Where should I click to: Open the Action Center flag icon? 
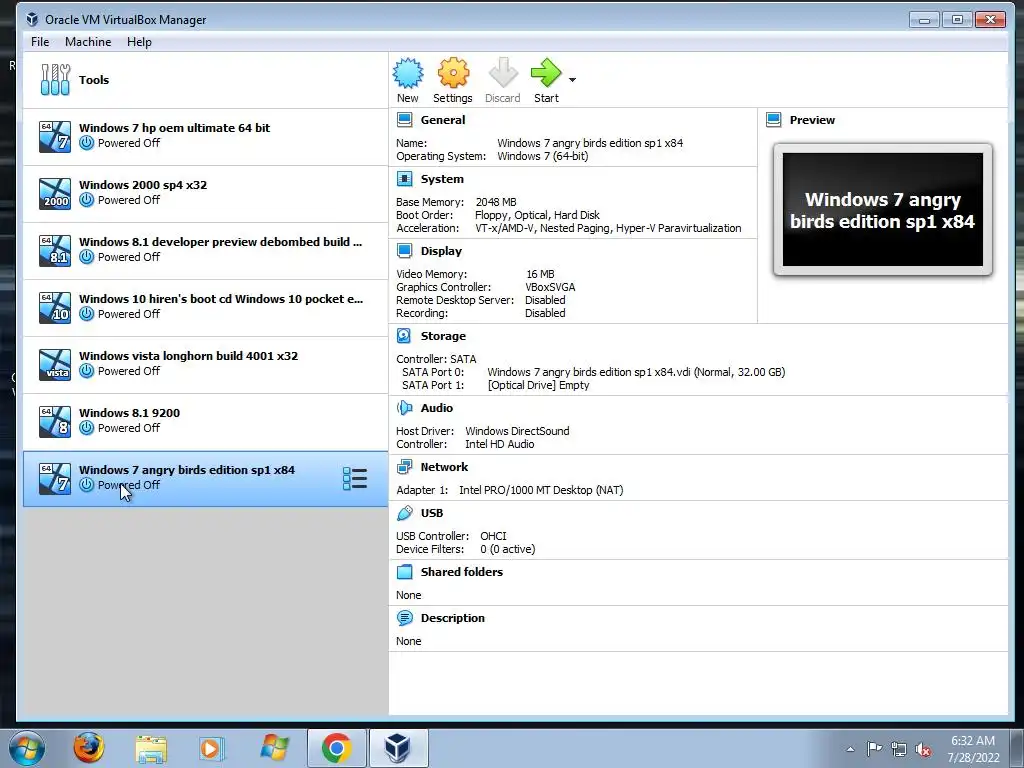point(874,748)
